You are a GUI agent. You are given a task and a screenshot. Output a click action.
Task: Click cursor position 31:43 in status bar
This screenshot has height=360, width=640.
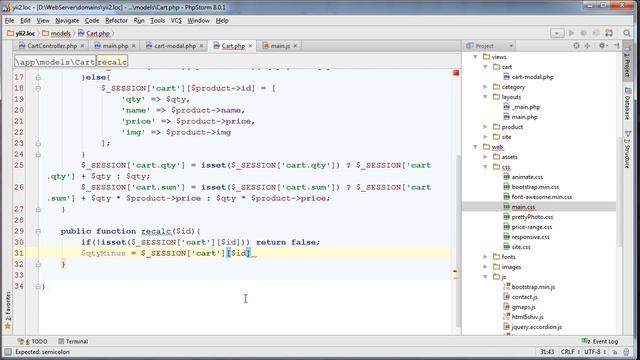pos(547,352)
